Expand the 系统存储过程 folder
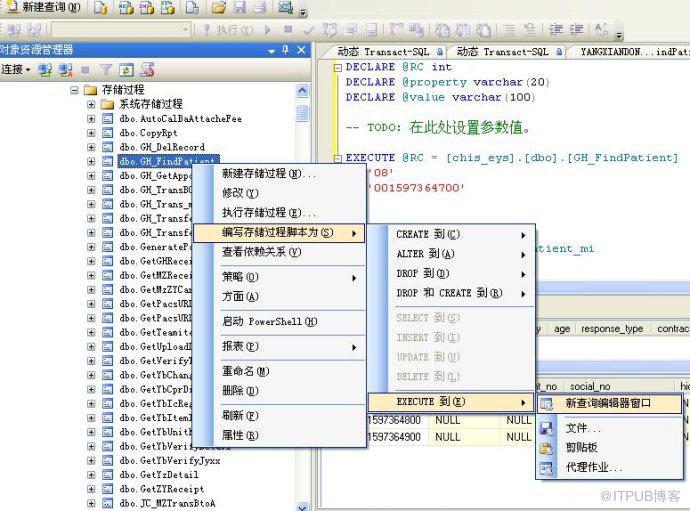The image size is (690, 511). click(91, 105)
